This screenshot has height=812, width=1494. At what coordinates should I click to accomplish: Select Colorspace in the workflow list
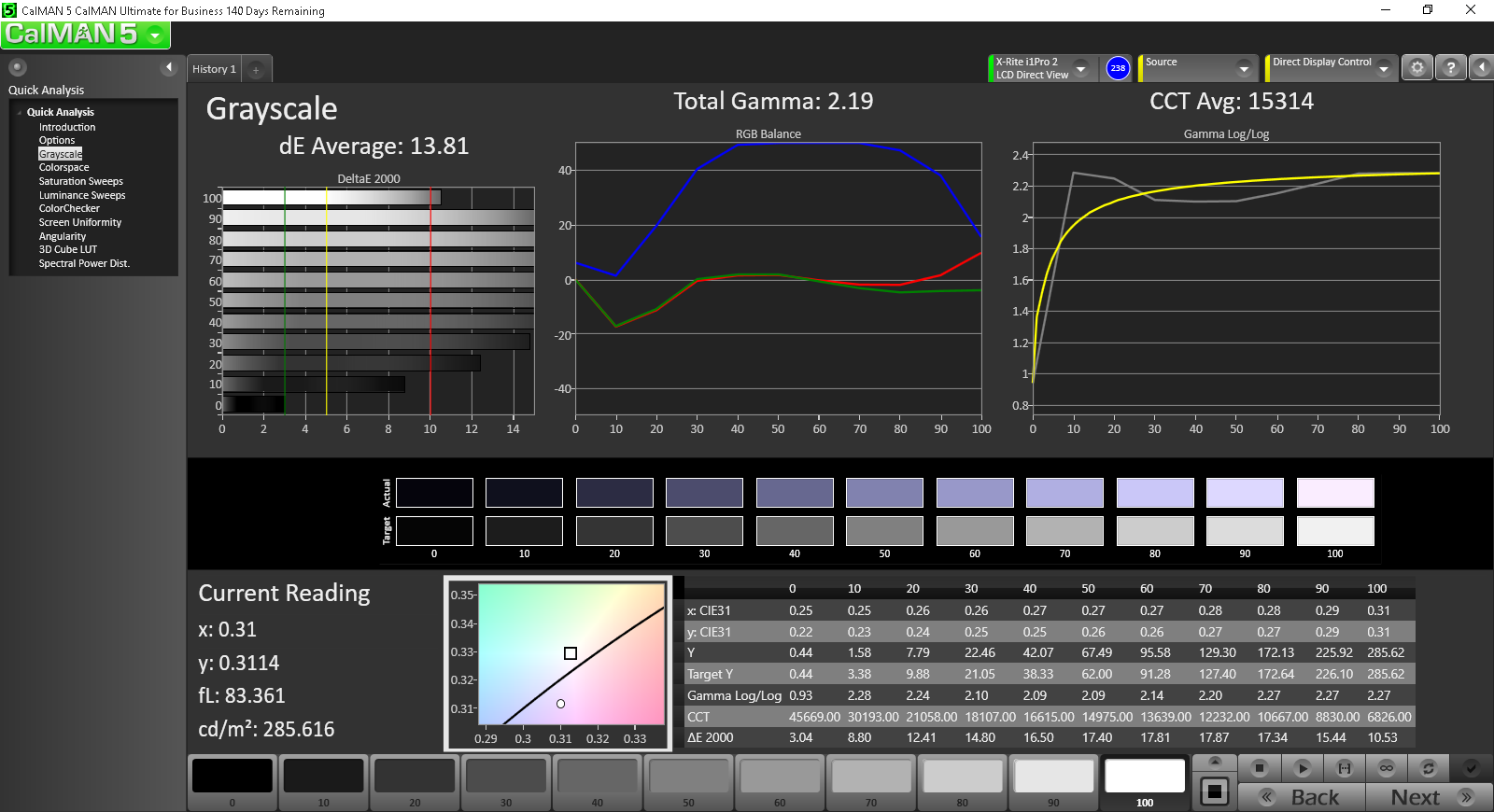pos(63,168)
